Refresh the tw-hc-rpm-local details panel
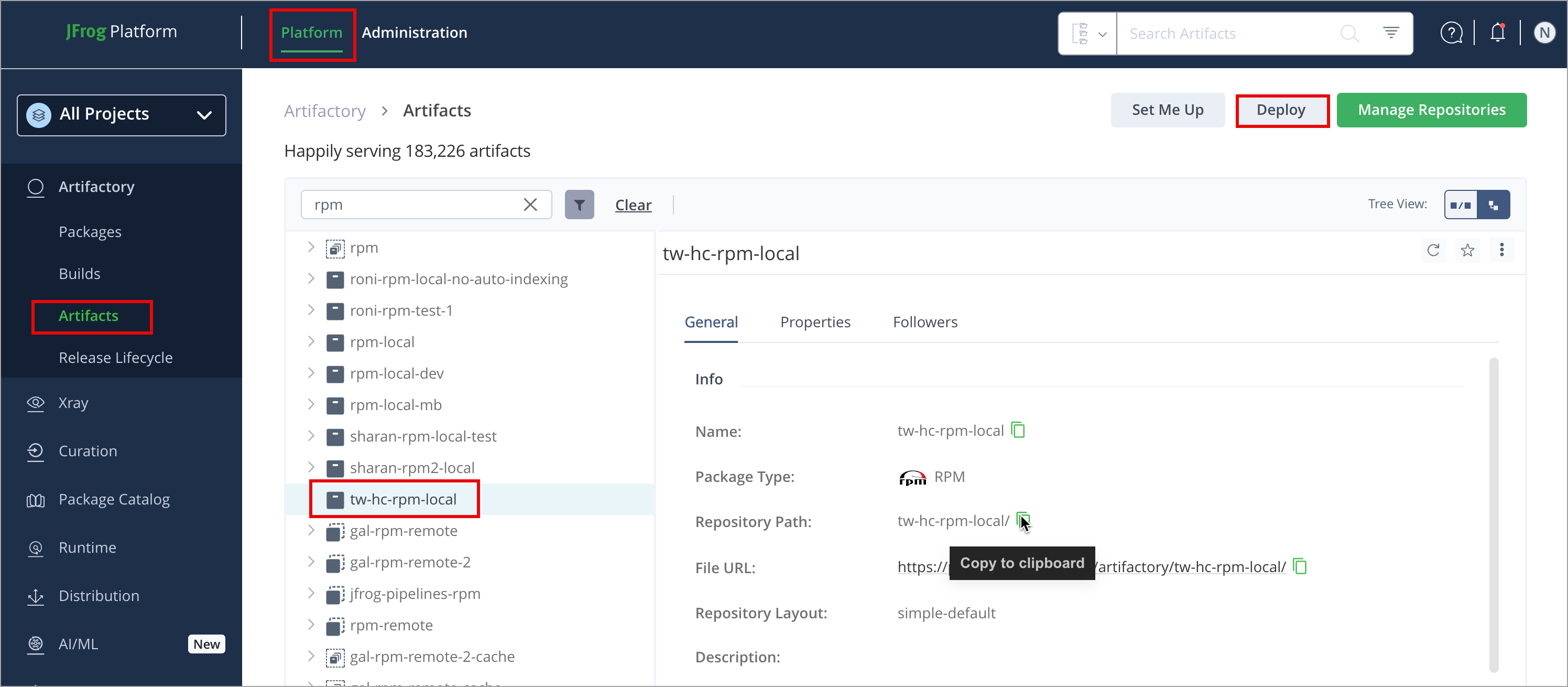This screenshot has width=1568, height=687. [x=1433, y=250]
